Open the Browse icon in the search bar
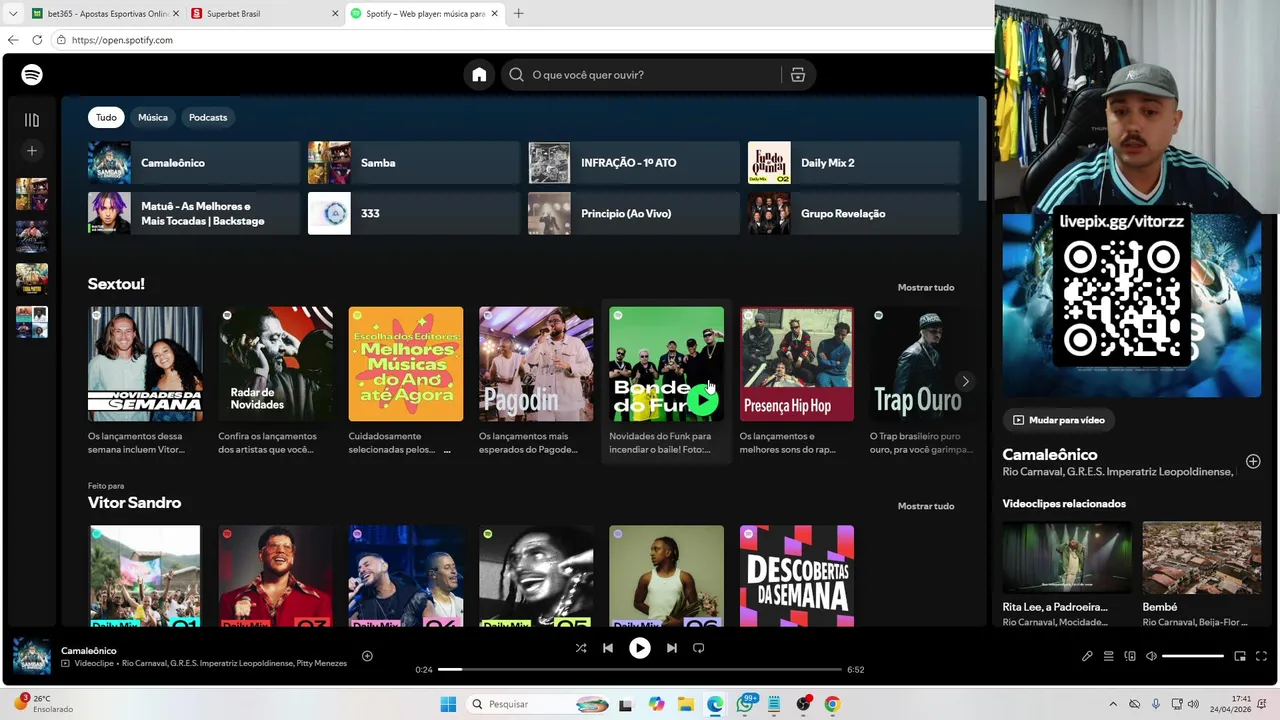1280x720 pixels. click(x=798, y=75)
